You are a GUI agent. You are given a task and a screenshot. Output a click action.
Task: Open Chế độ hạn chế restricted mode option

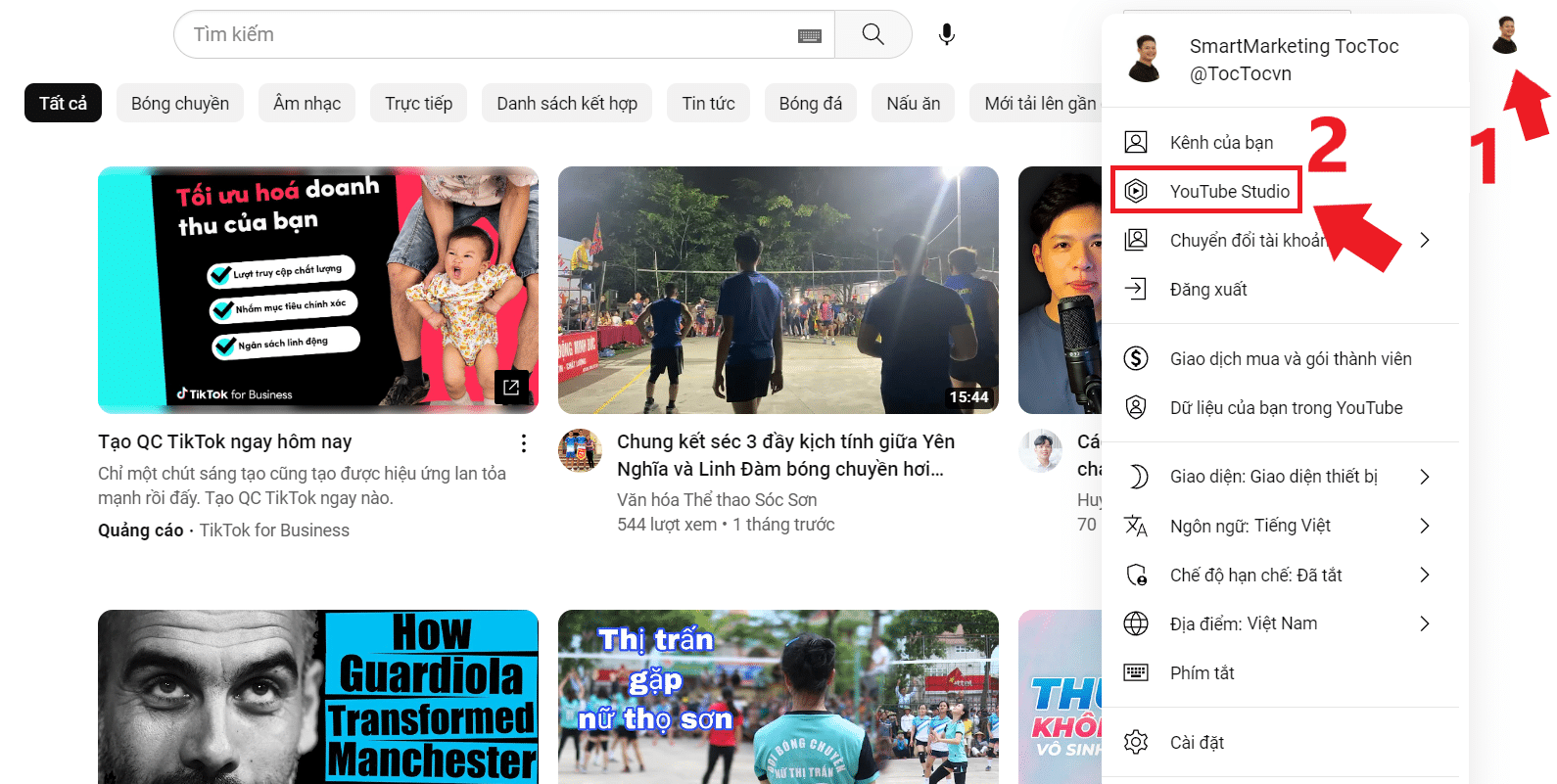[1255, 575]
